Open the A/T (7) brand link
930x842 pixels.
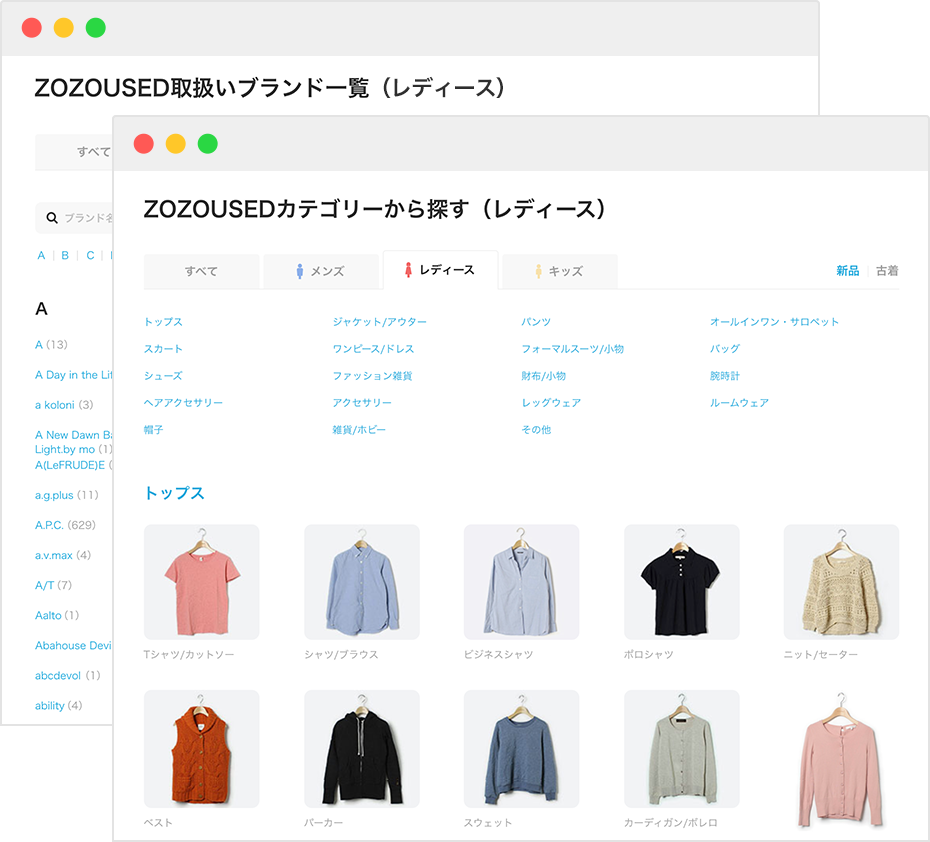coord(53,585)
